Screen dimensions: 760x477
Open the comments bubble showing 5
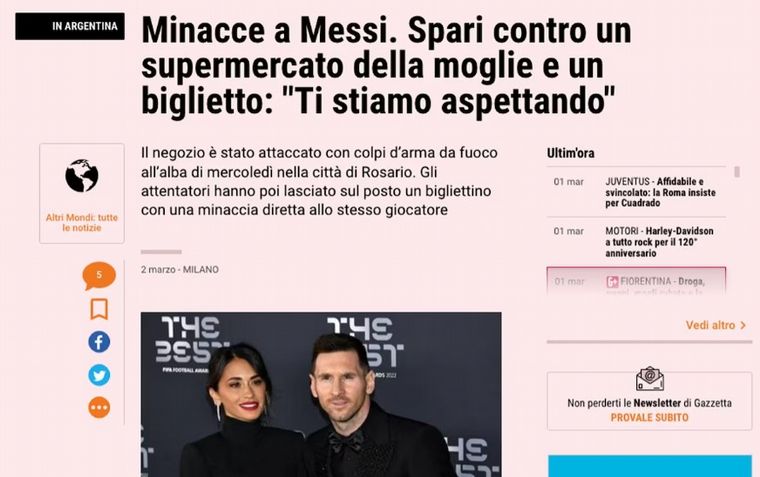[x=99, y=275]
